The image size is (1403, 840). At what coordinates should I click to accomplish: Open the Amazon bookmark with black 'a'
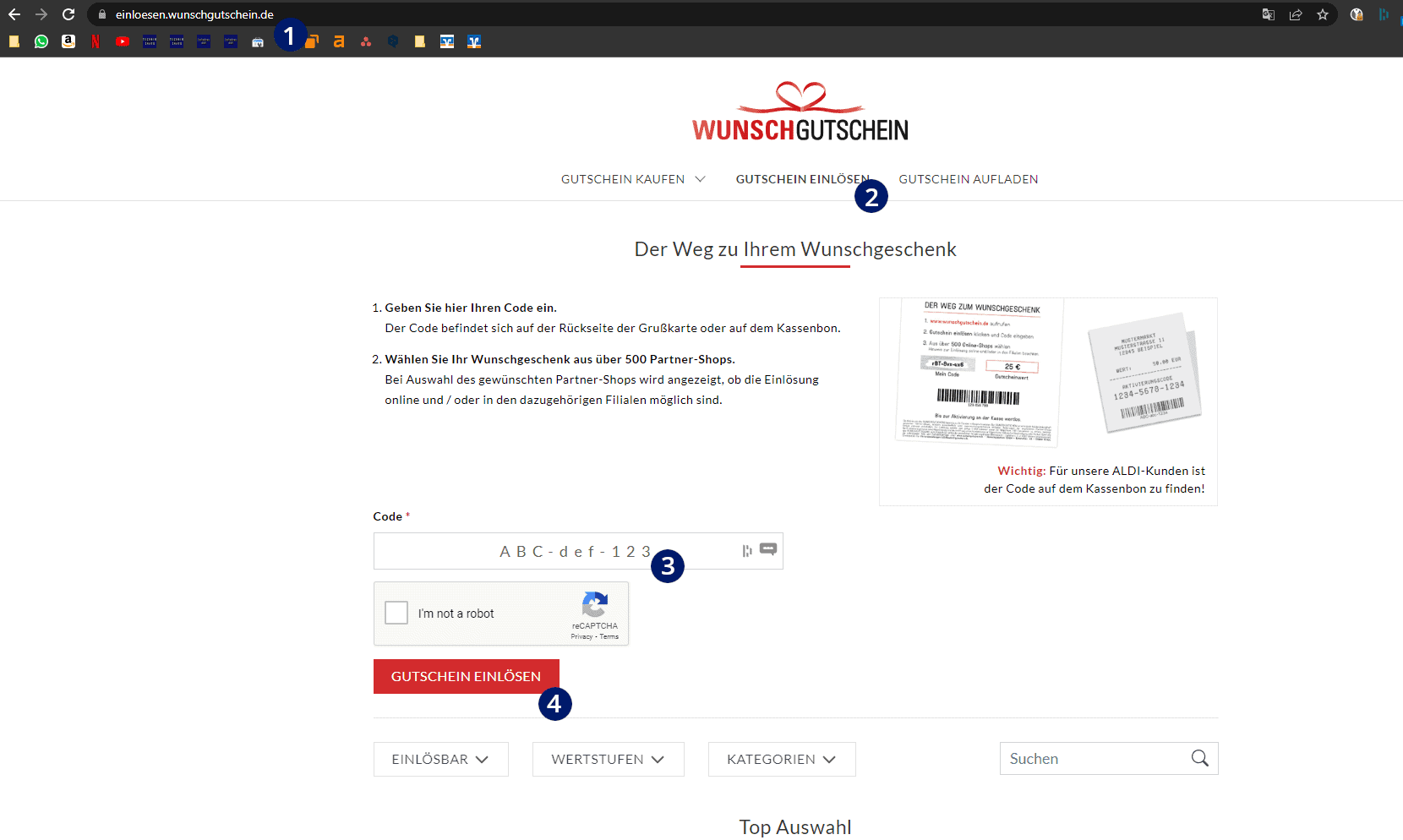[x=68, y=41]
